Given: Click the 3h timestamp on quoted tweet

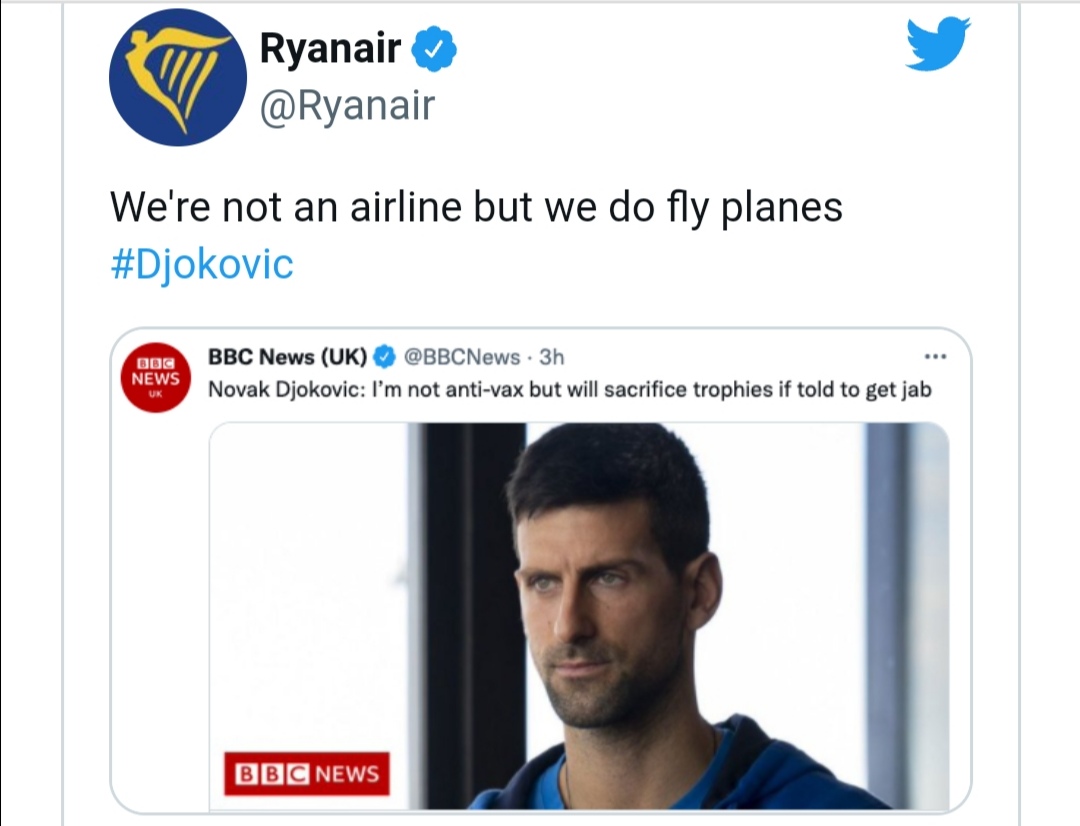Looking at the screenshot, I should pyautogui.click(x=552, y=357).
